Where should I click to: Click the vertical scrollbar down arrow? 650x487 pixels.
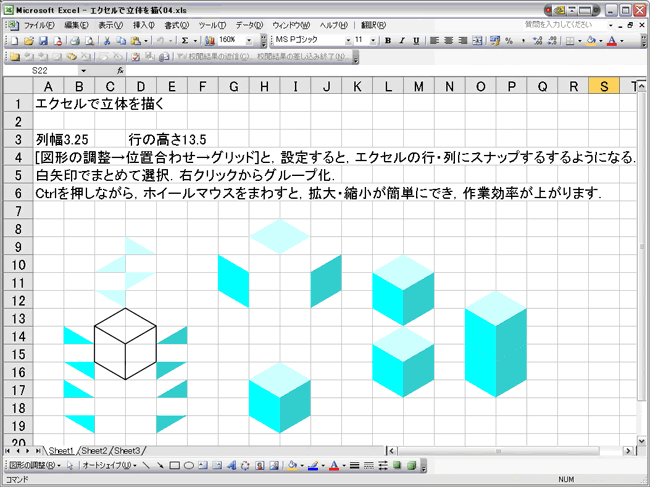(641, 441)
